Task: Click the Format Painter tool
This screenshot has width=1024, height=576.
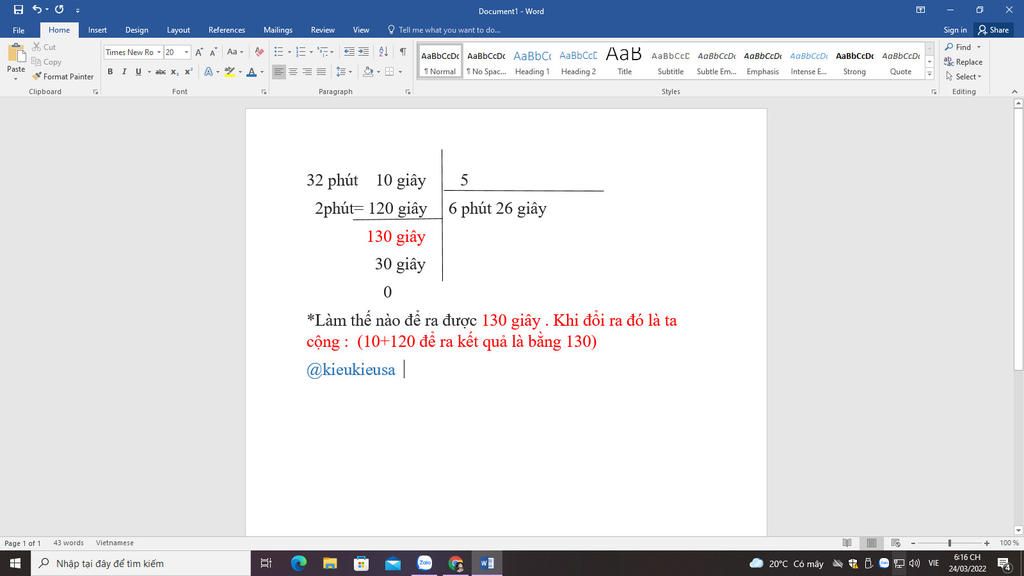Action: click(63, 76)
